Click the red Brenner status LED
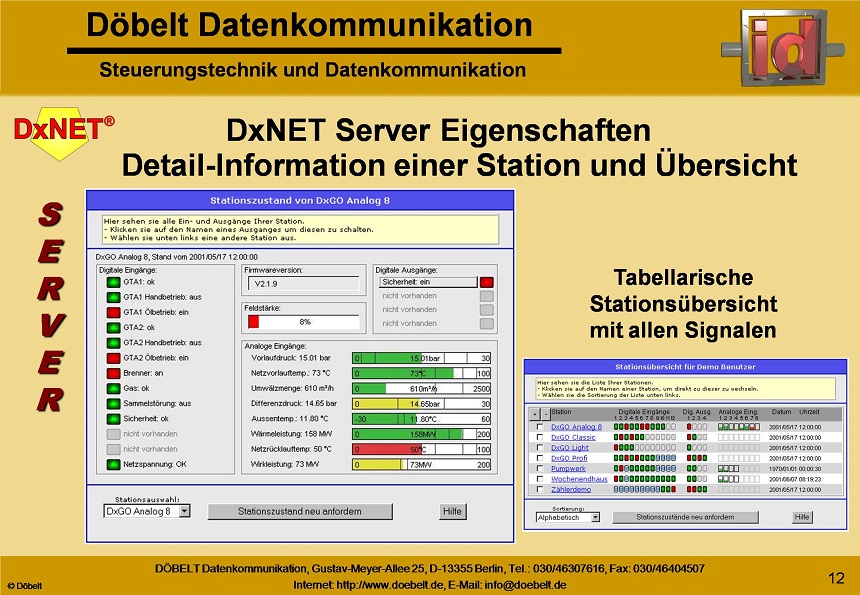The image size is (860, 595). [113, 372]
